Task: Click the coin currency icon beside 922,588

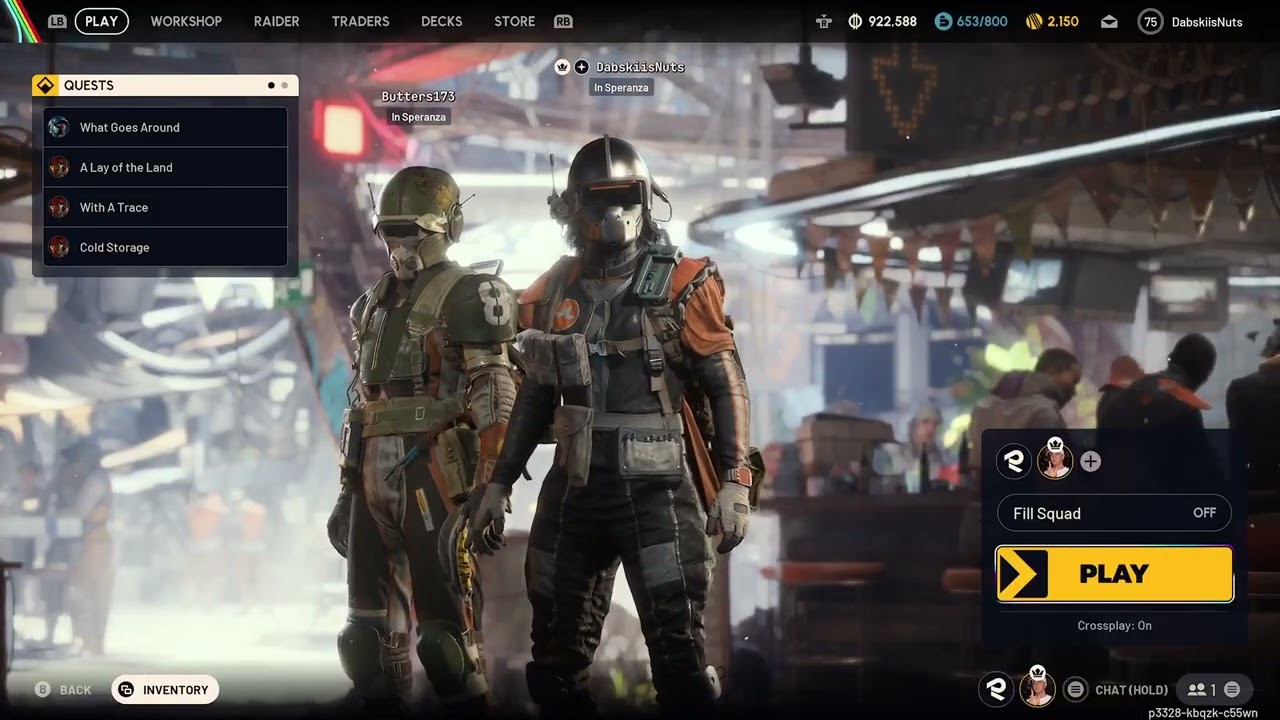Action: [x=855, y=21]
